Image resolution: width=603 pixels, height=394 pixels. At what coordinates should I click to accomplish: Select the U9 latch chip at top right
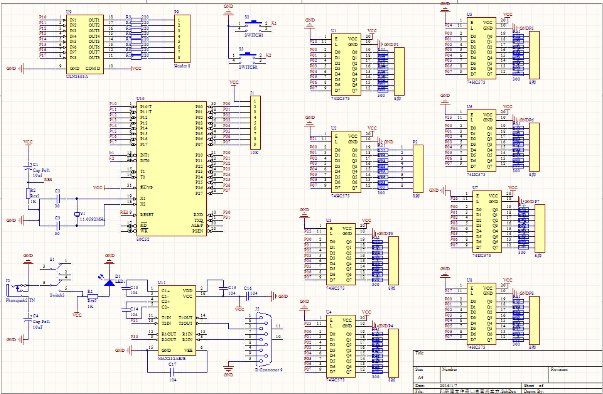click(481, 48)
